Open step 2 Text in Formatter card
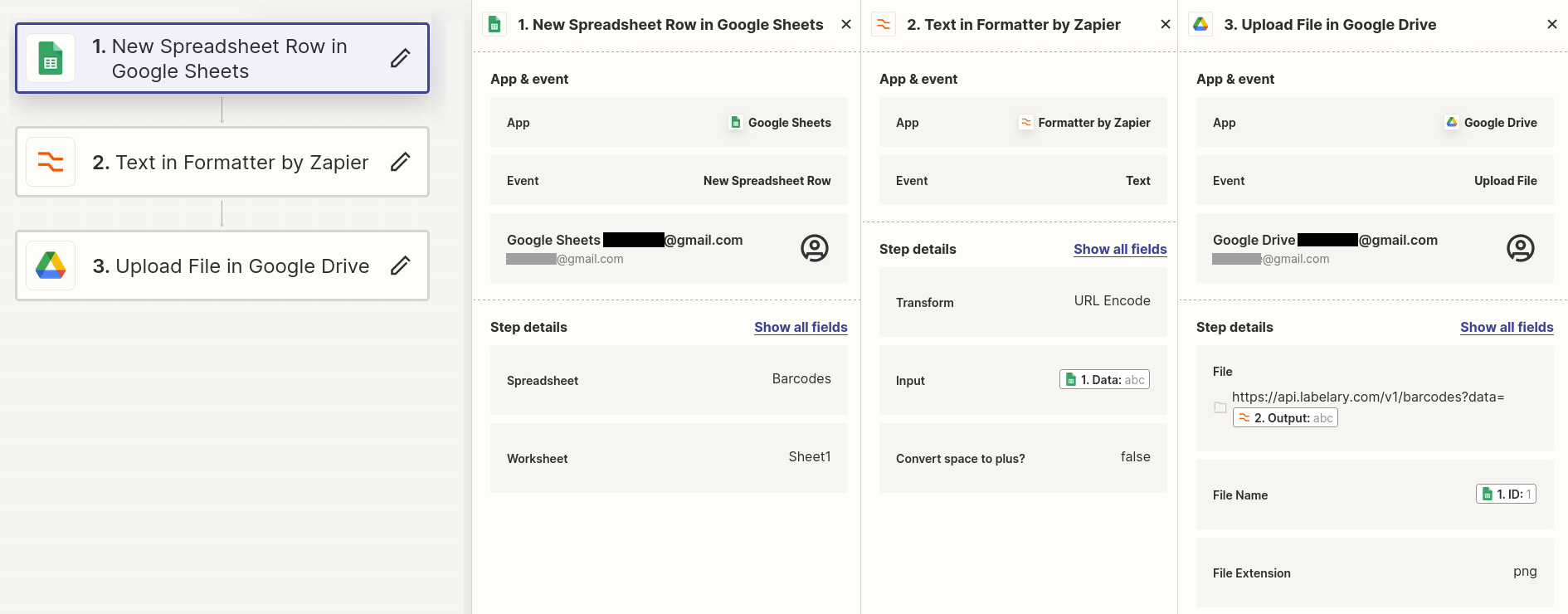Viewport: 1568px width, 614px height. point(222,162)
